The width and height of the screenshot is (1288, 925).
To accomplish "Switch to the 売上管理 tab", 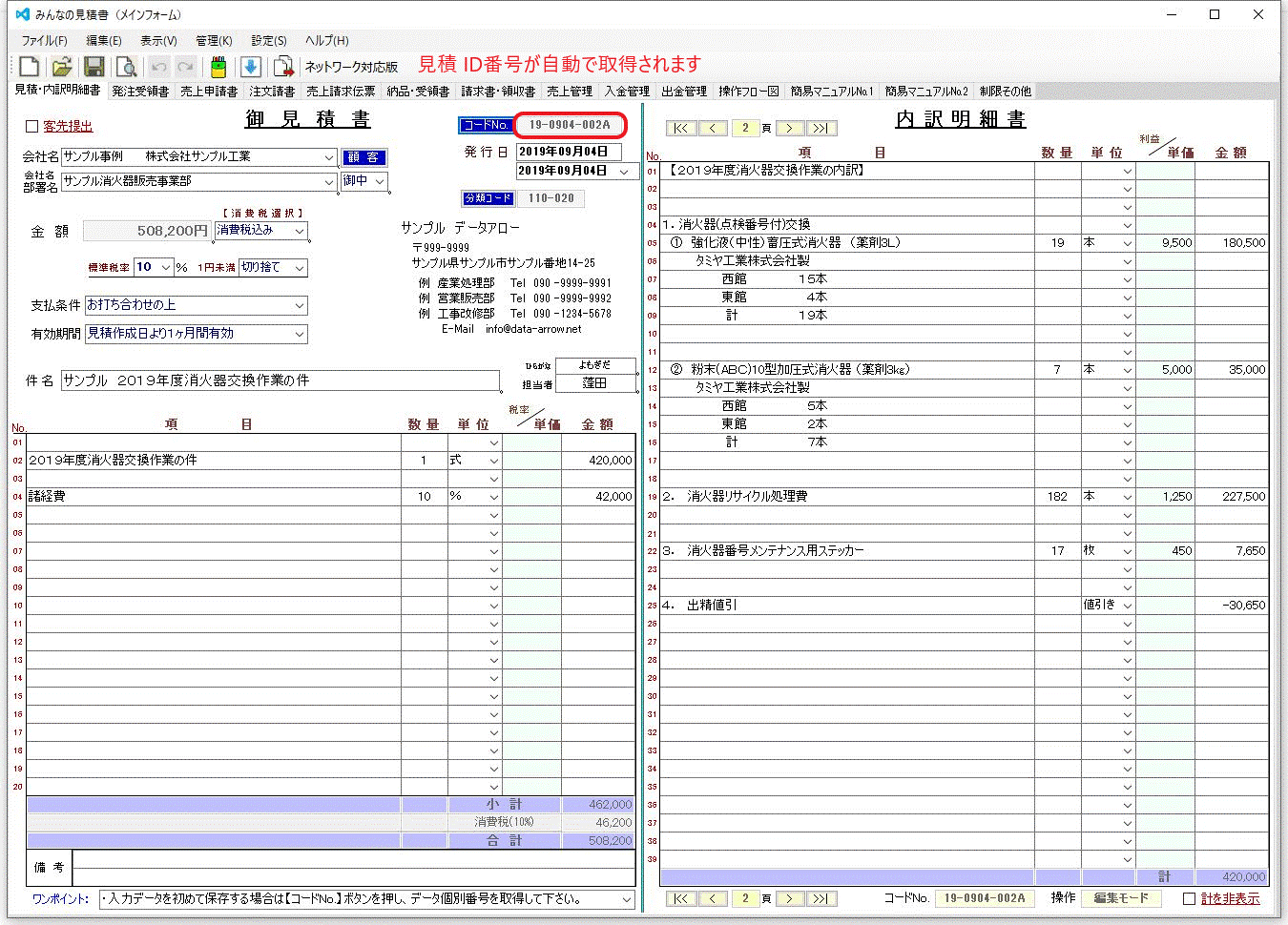I will 570,92.
